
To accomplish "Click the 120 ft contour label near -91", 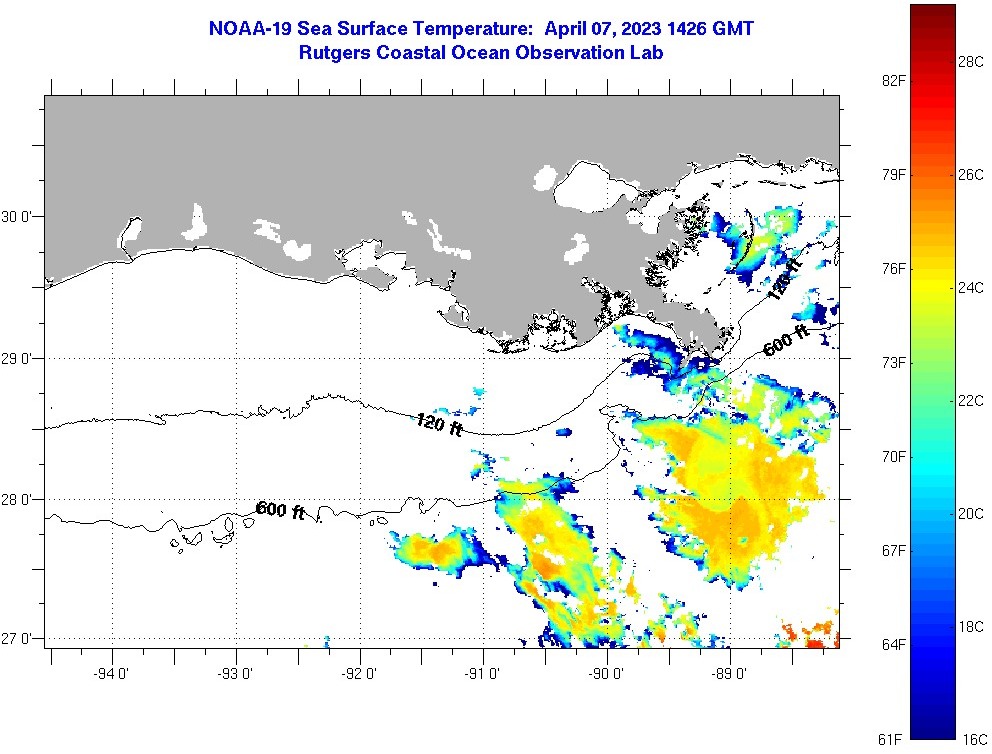I will (x=439, y=424).
